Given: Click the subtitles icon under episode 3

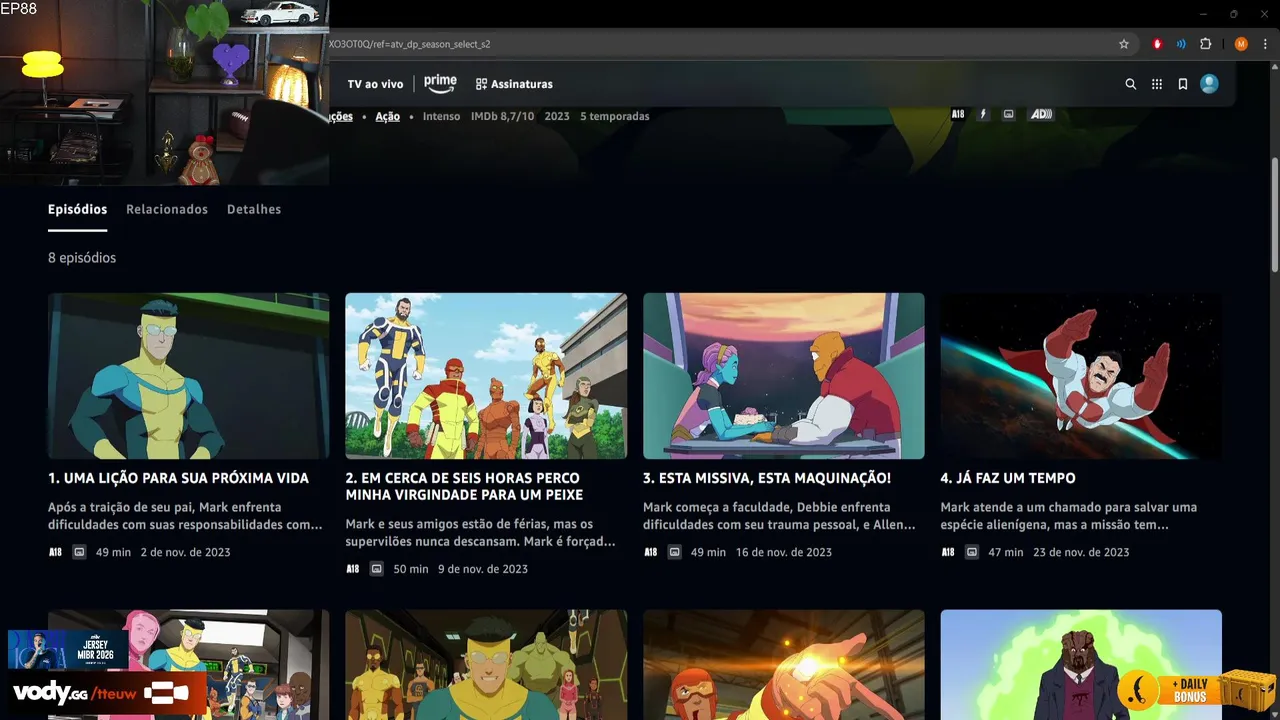Looking at the screenshot, I should coord(675,552).
